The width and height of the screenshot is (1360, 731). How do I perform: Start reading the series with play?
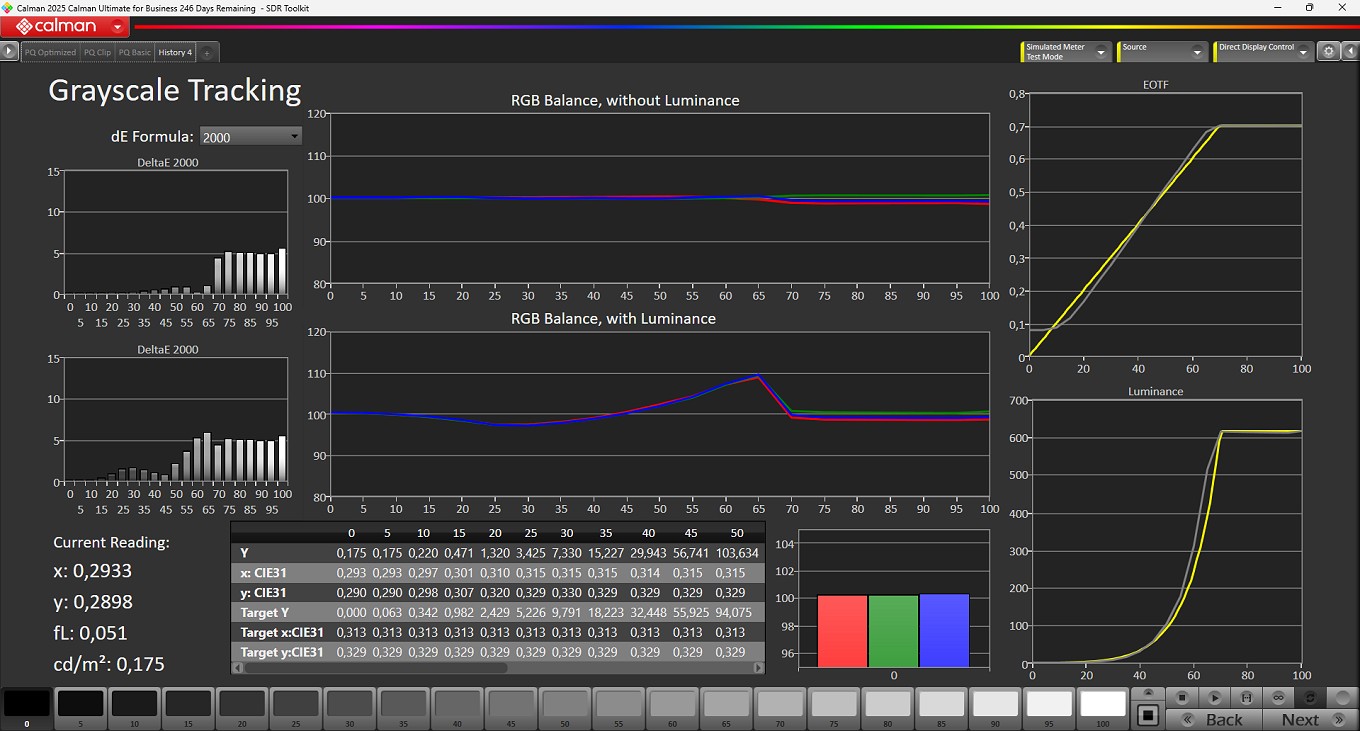(x=1214, y=697)
